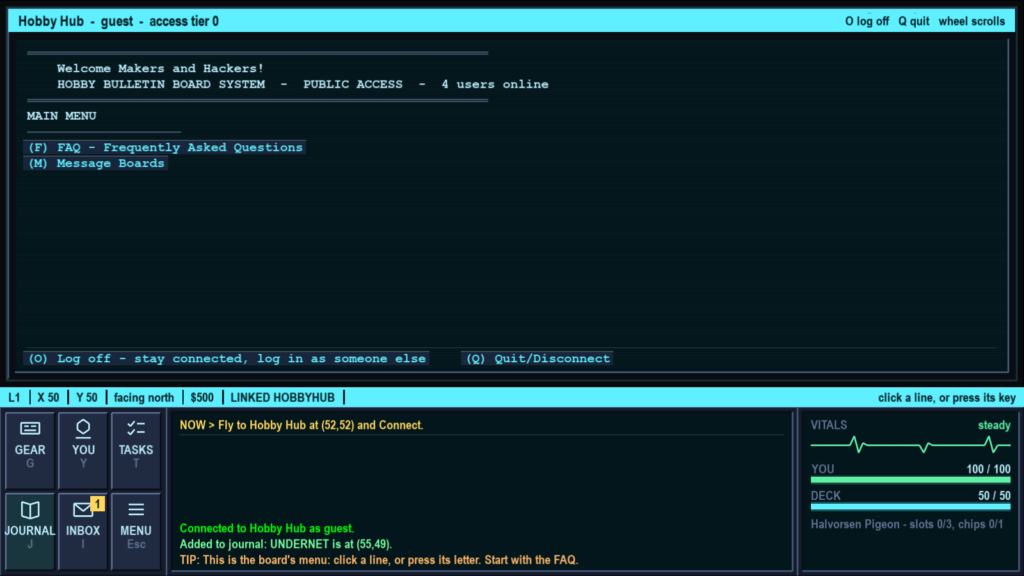
Task: Open the JOURNAL book icon
Action: click(30, 530)
